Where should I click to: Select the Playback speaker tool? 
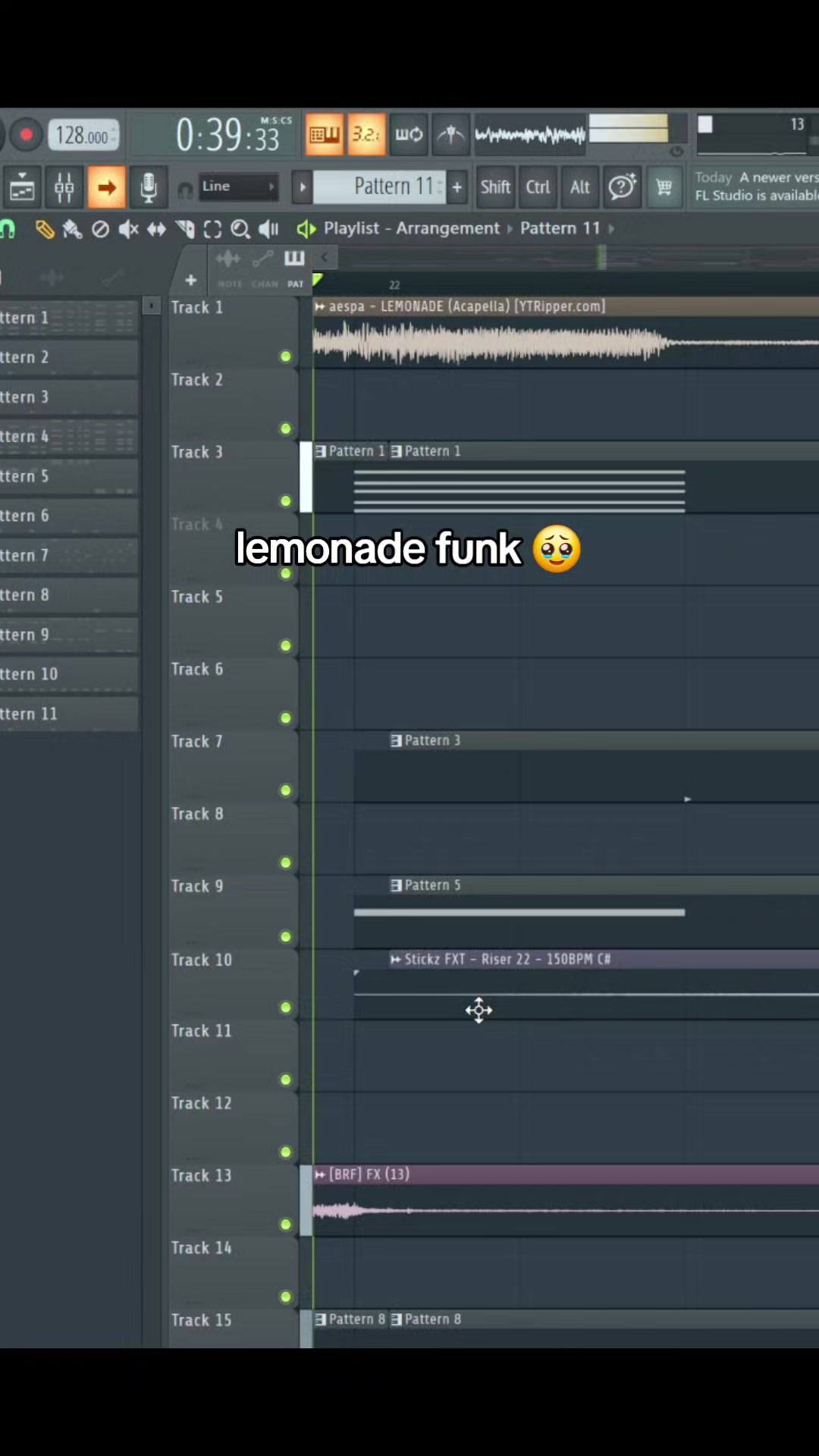(268, 229)
